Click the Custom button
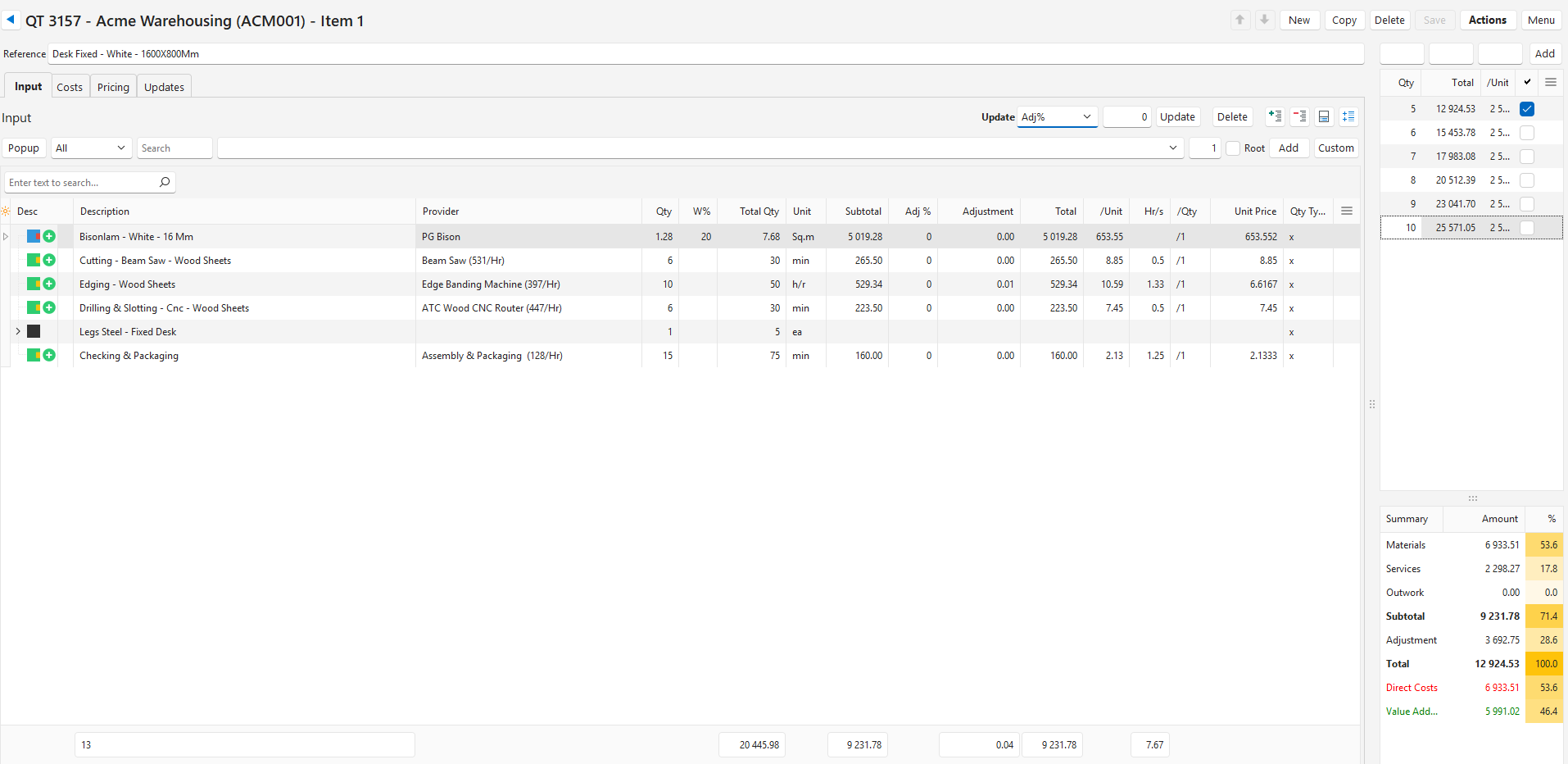Screen dimensions: 1568x764 point(1335,148)
